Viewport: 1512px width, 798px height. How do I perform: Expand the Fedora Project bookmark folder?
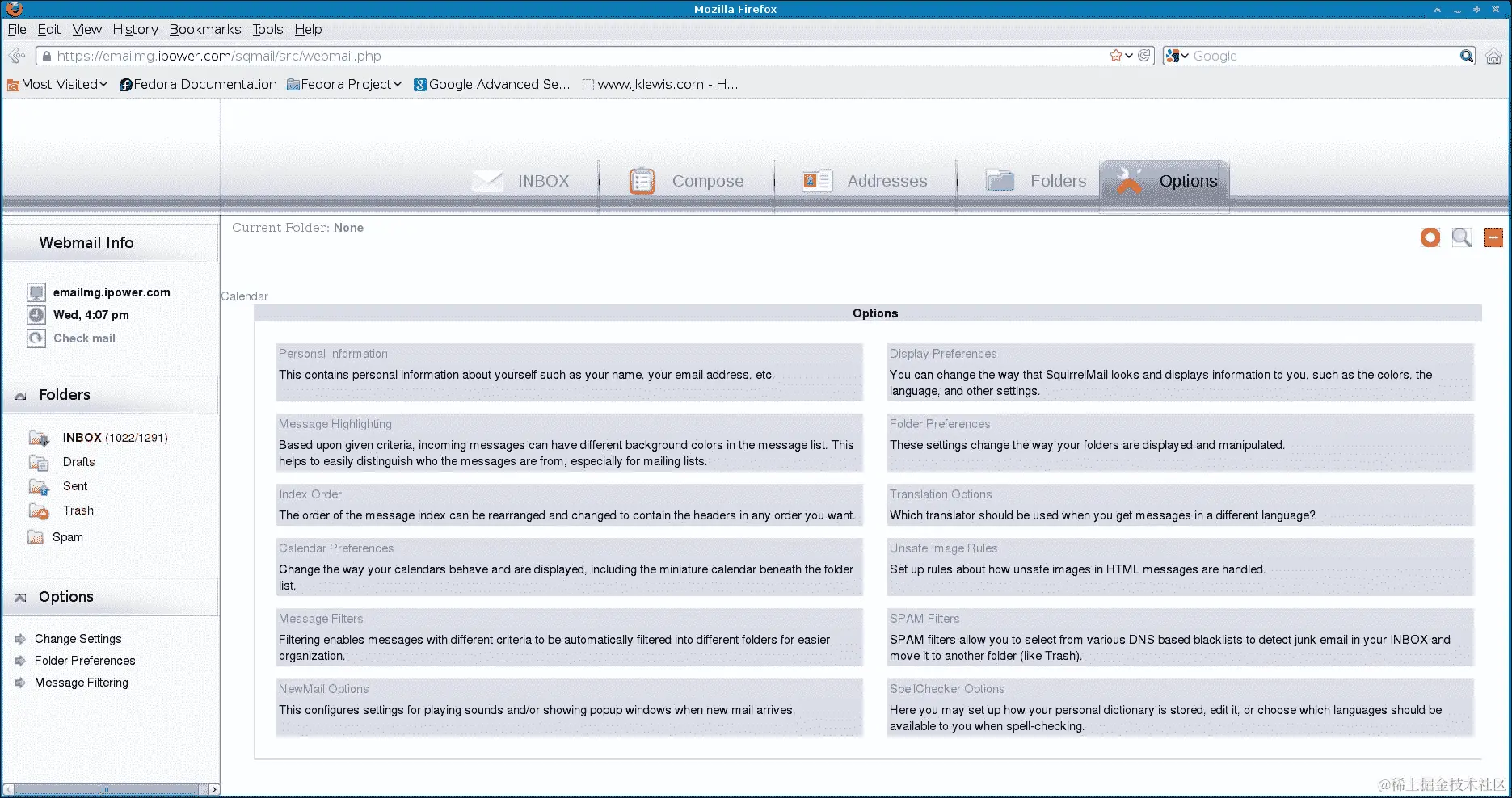click(x=344, y=84)
